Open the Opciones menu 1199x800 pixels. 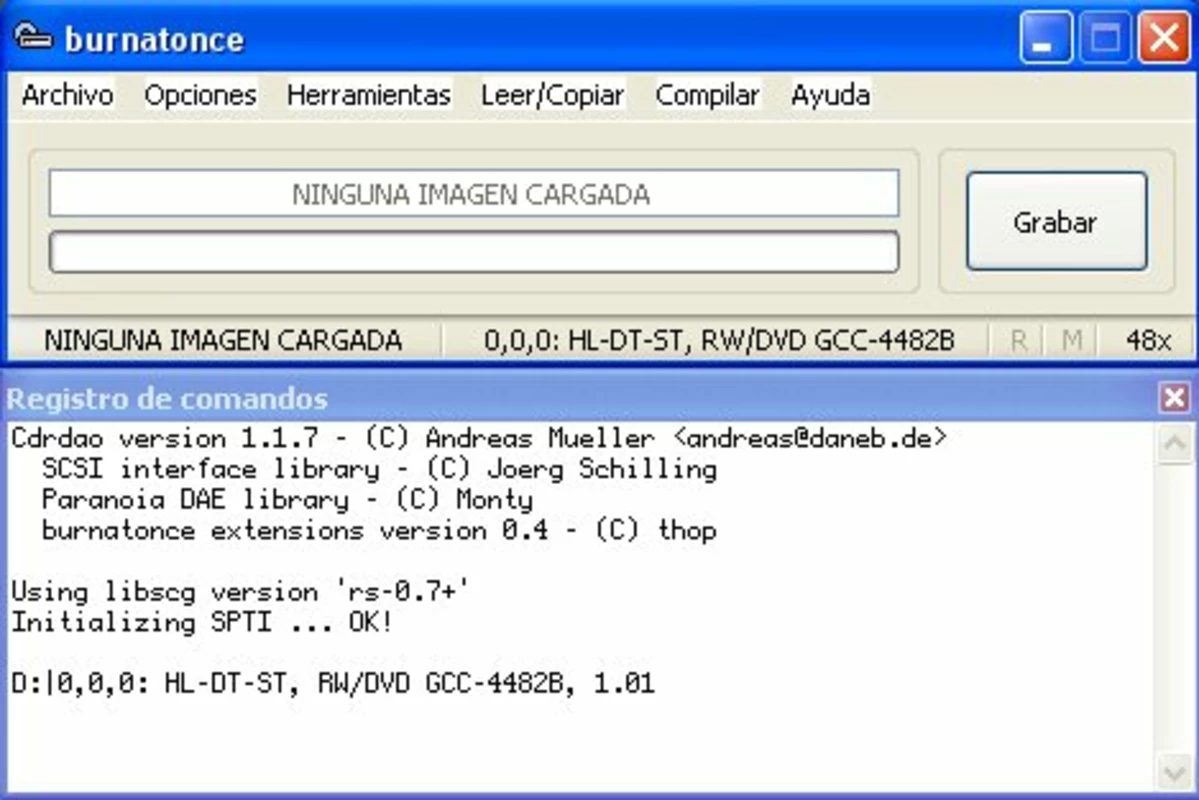[x=200, y=96]
